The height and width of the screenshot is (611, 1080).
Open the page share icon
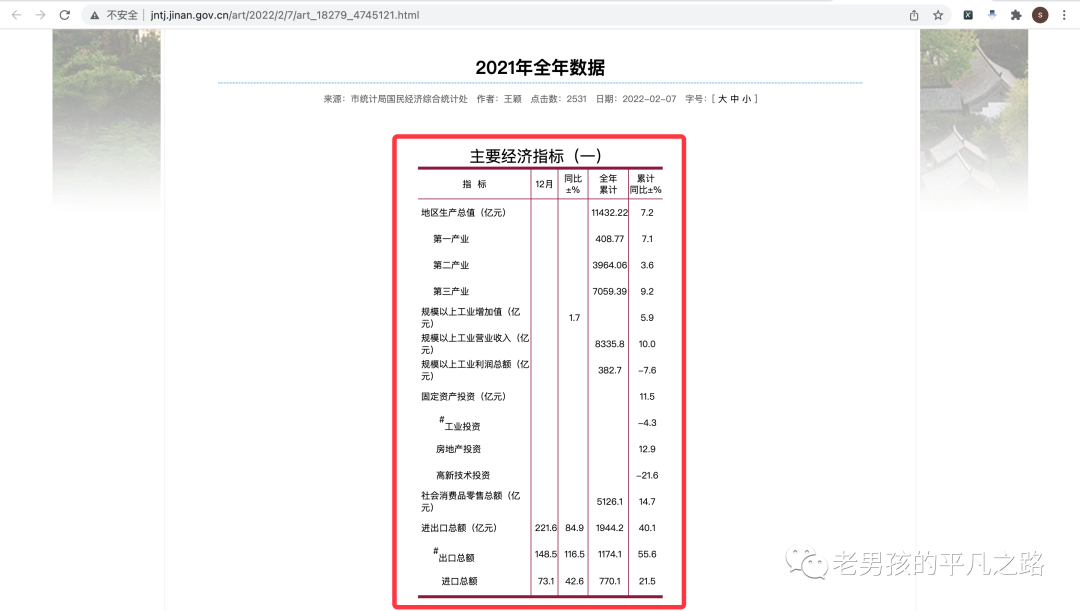pos(913,14)
